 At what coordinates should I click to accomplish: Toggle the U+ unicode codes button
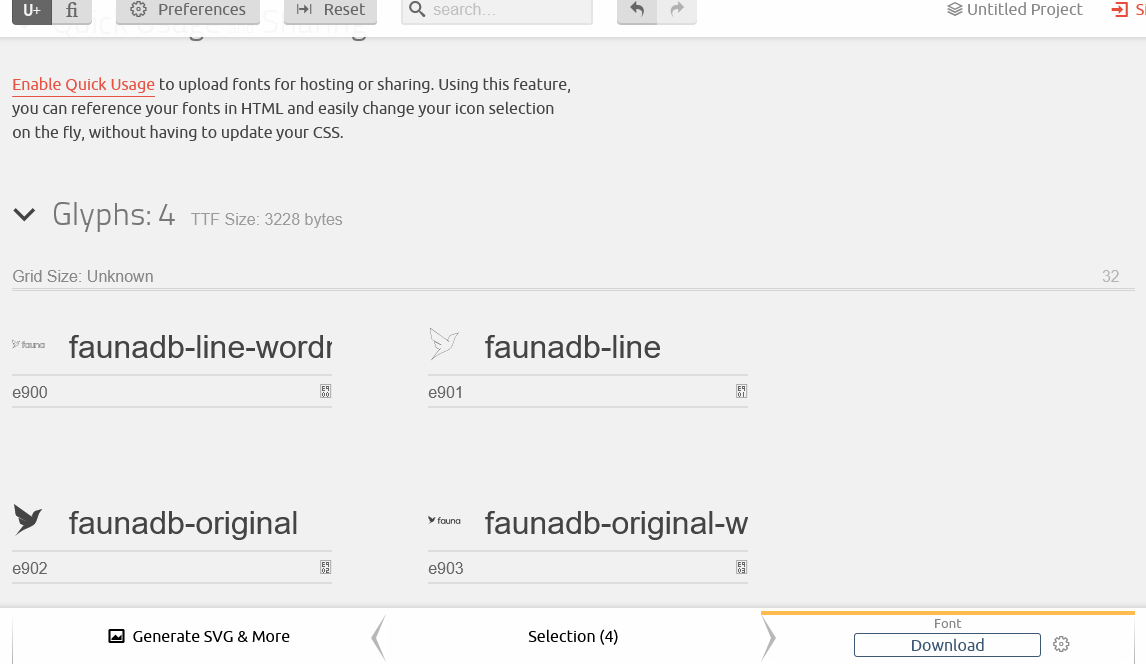[31, 10]
